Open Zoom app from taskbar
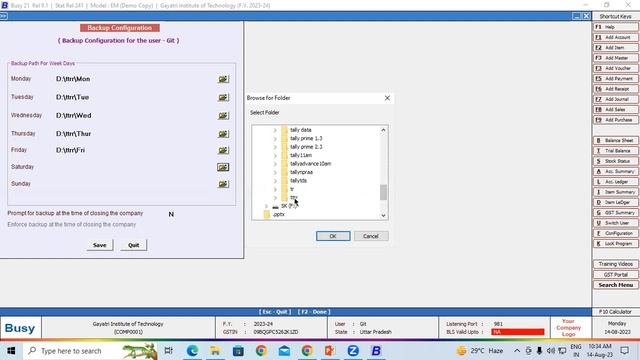Viewport: 640px width, 360px height. 353,351
